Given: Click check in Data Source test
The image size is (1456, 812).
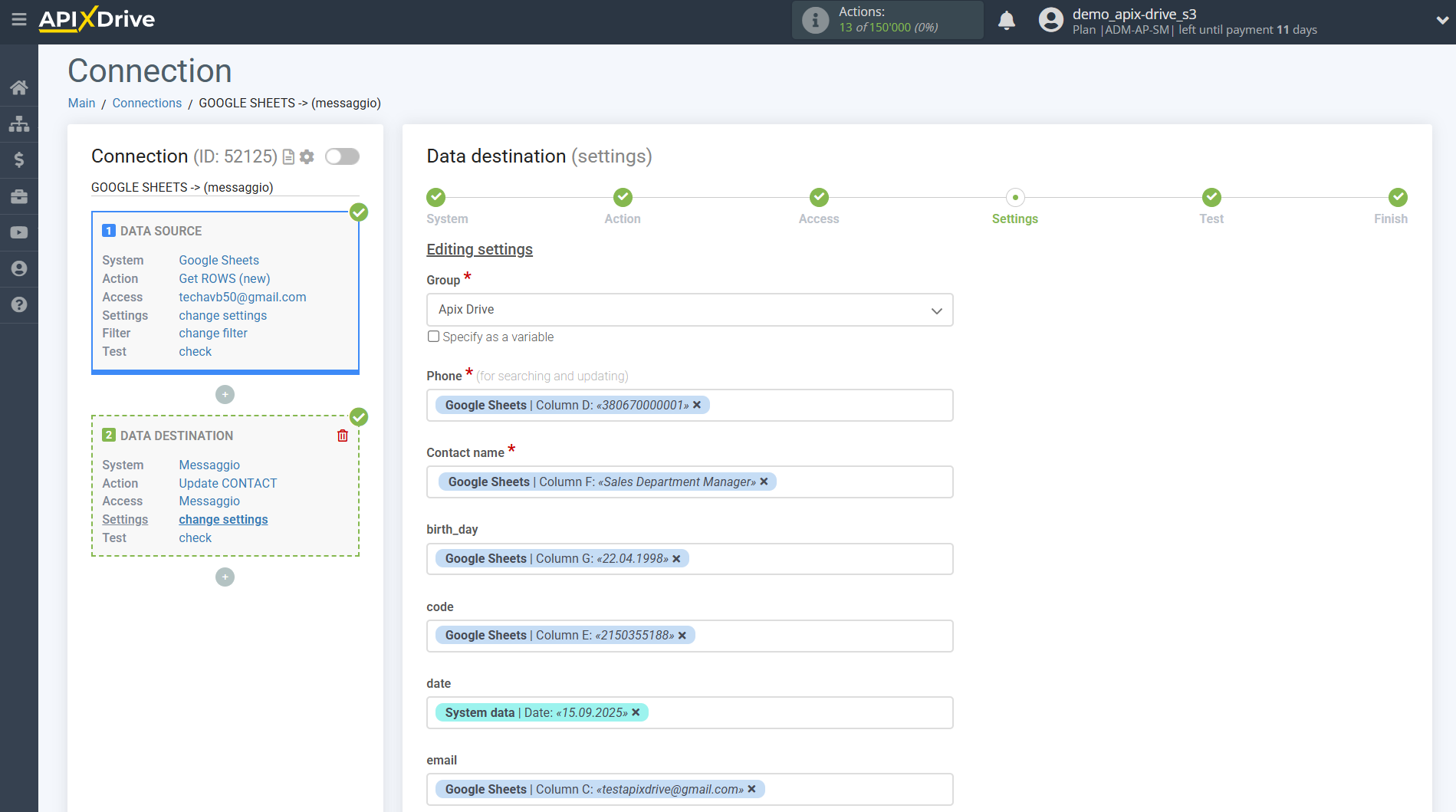Looking at the screenshot, I should [x=195, y=352].
